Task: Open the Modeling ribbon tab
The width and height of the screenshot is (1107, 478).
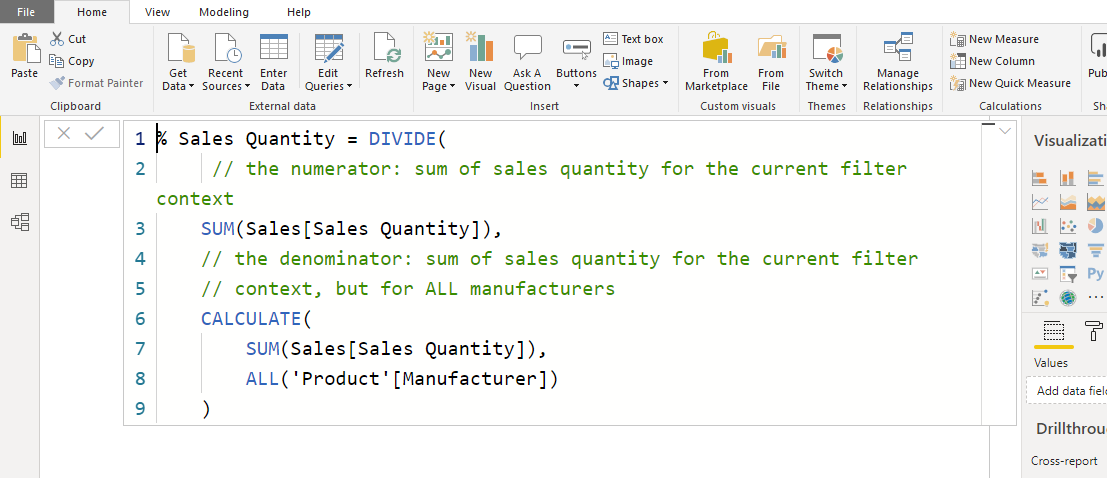Action: coord(224,12)
